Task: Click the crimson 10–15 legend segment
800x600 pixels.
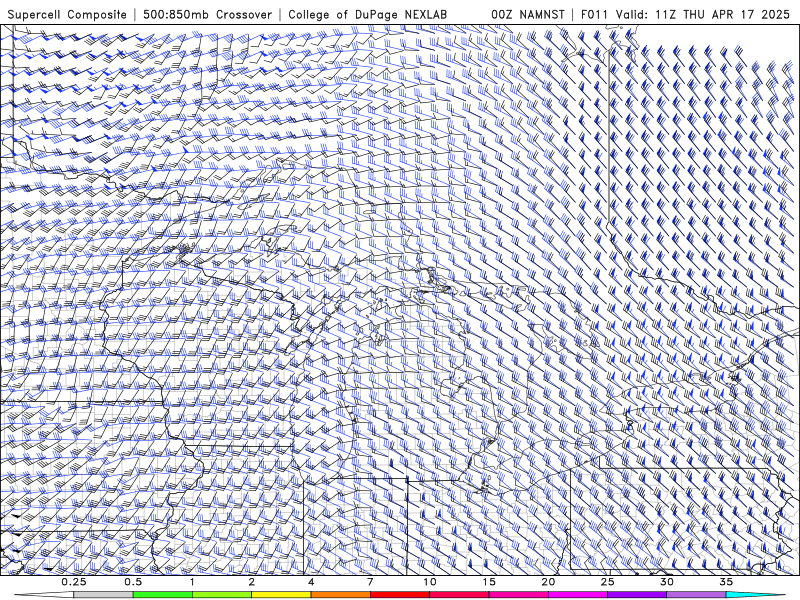Action: [459, 595]
